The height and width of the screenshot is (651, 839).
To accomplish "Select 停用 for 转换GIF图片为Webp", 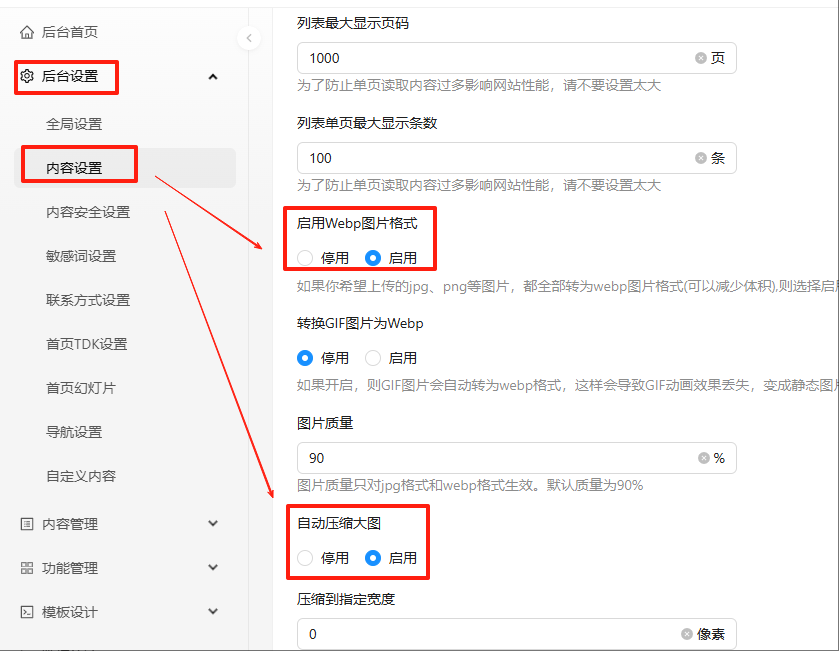I will 305,358.
